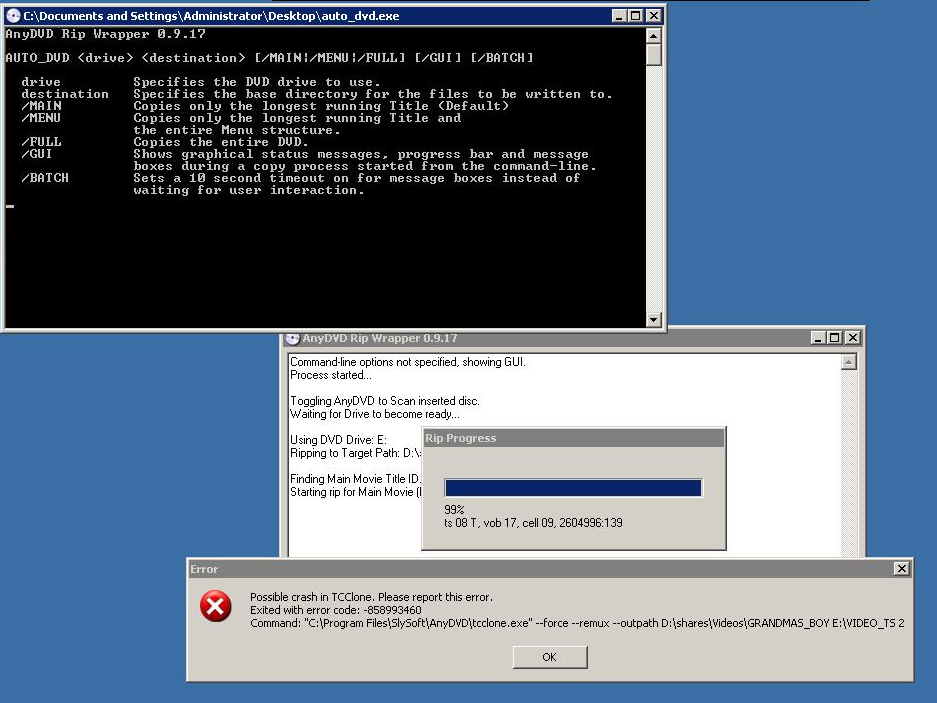Click 'Ripping to Target Path' log line

click(x=356, y=453)
